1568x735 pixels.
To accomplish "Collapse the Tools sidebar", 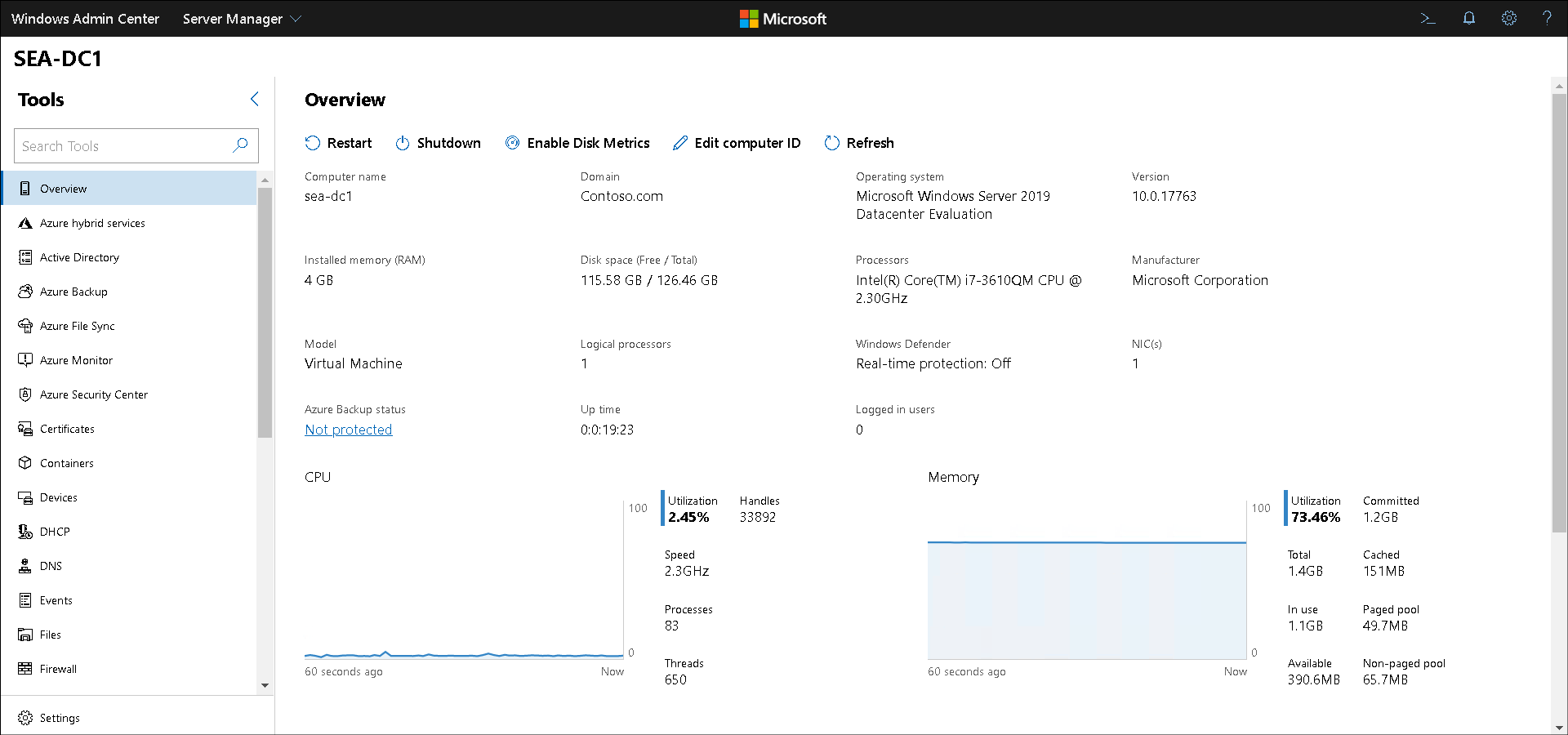I will 254,99.
